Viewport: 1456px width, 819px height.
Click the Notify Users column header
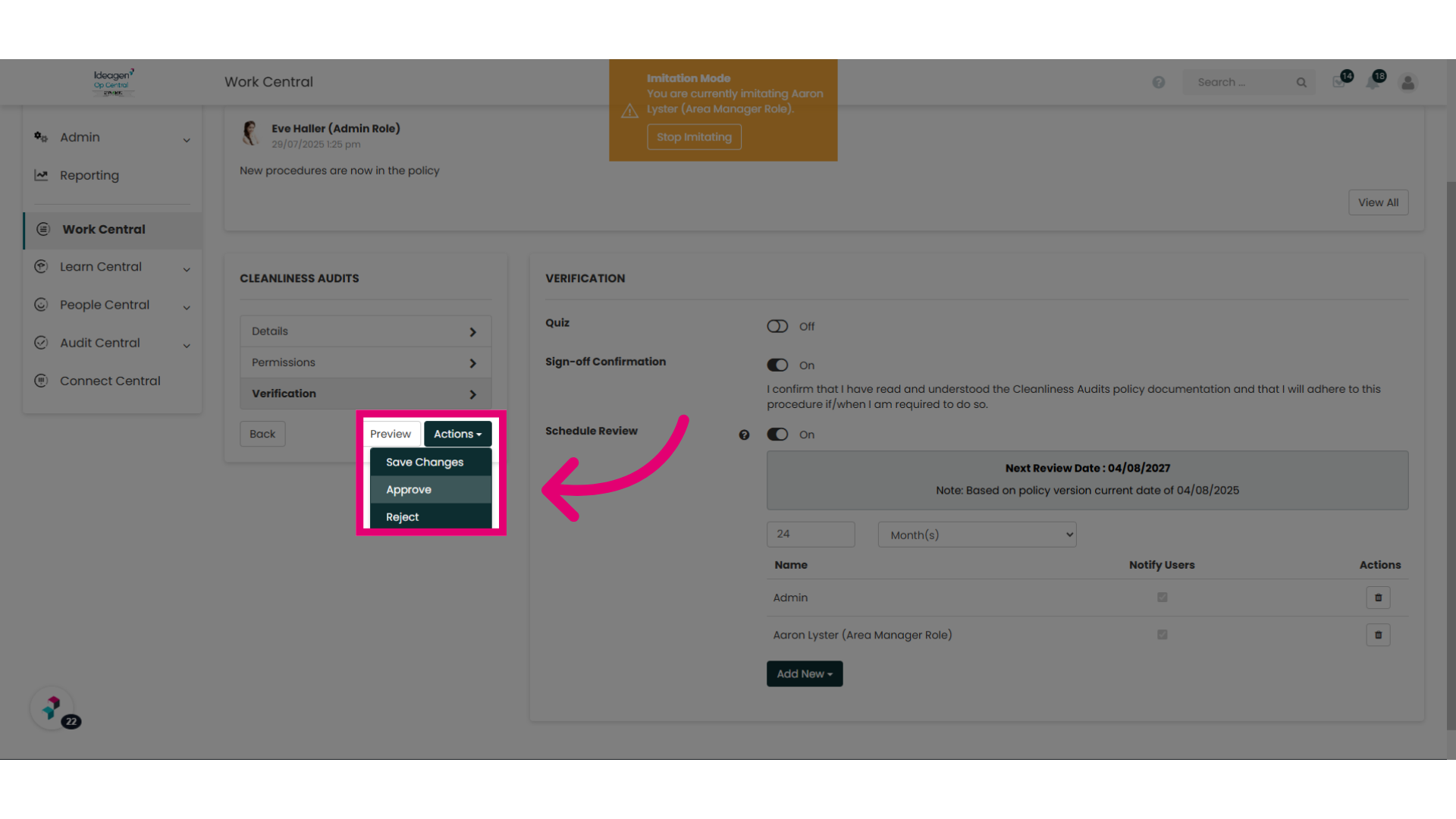tap(1162, 565)
